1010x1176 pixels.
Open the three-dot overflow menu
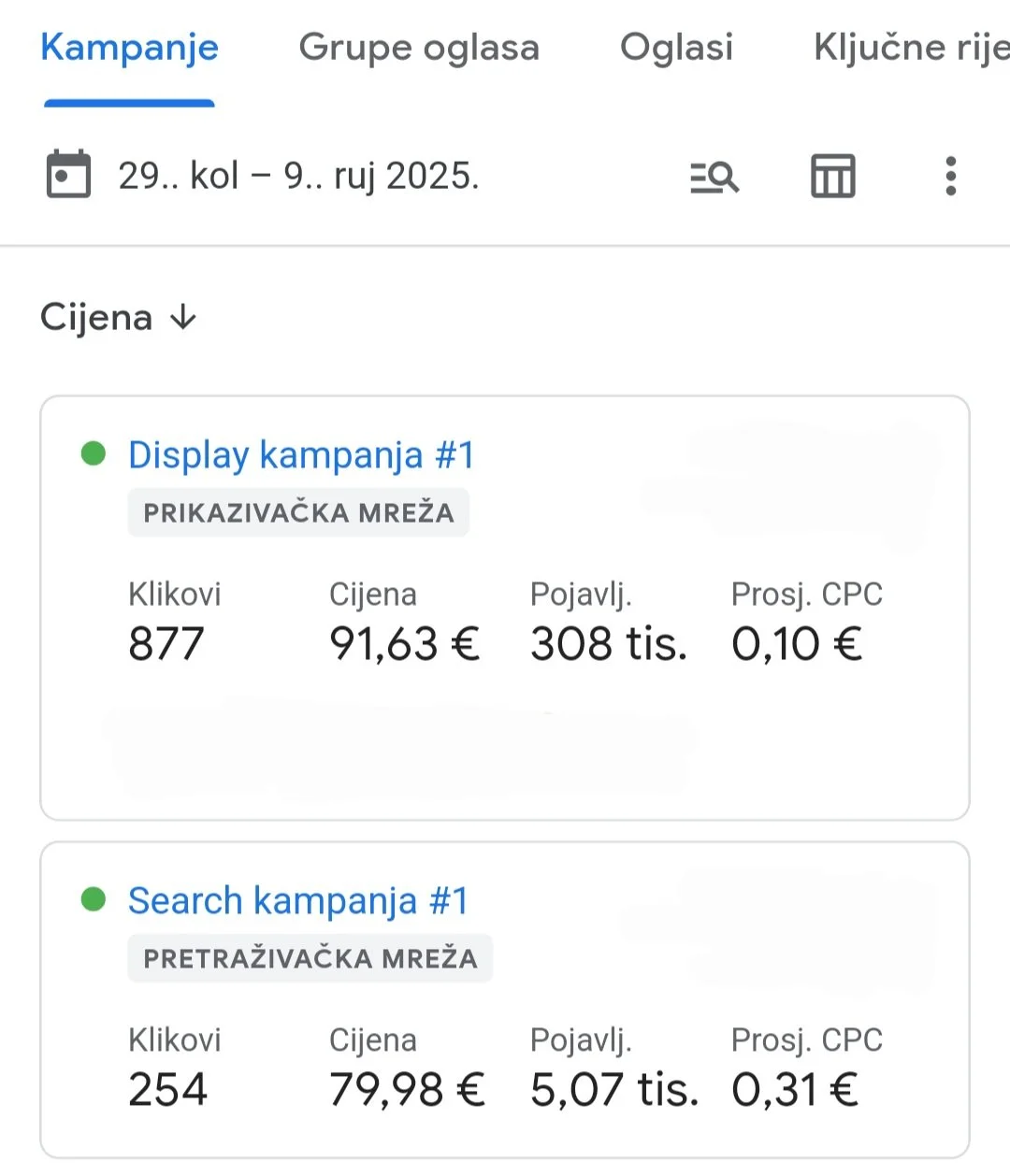(x=950, y=176)
